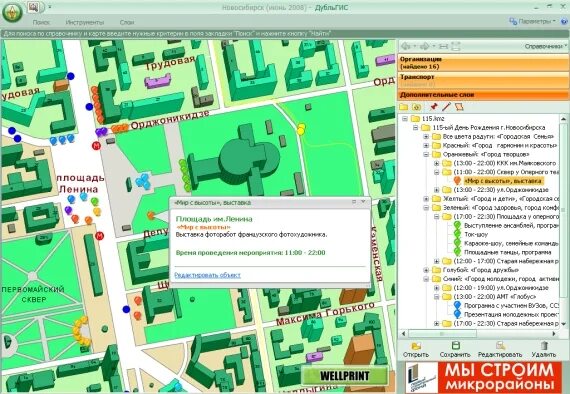Close the «Мир с высоты» popup card
Viewport: 570px width, 394px height.
coord(363,202)
